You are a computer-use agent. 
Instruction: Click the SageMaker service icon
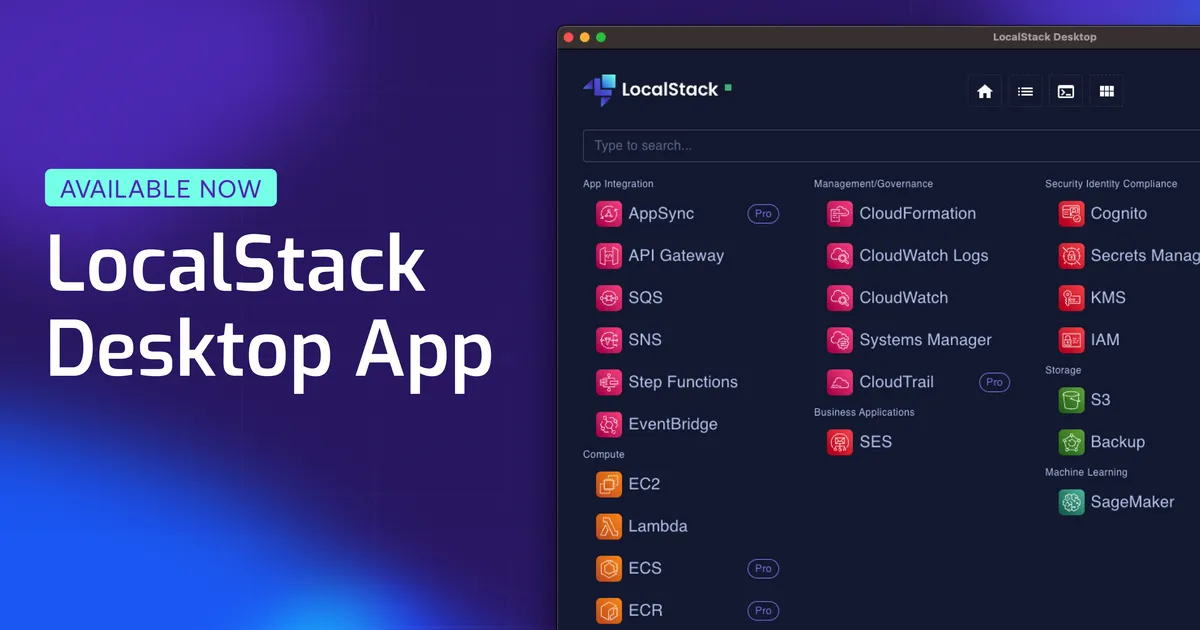pos(1071,502)
